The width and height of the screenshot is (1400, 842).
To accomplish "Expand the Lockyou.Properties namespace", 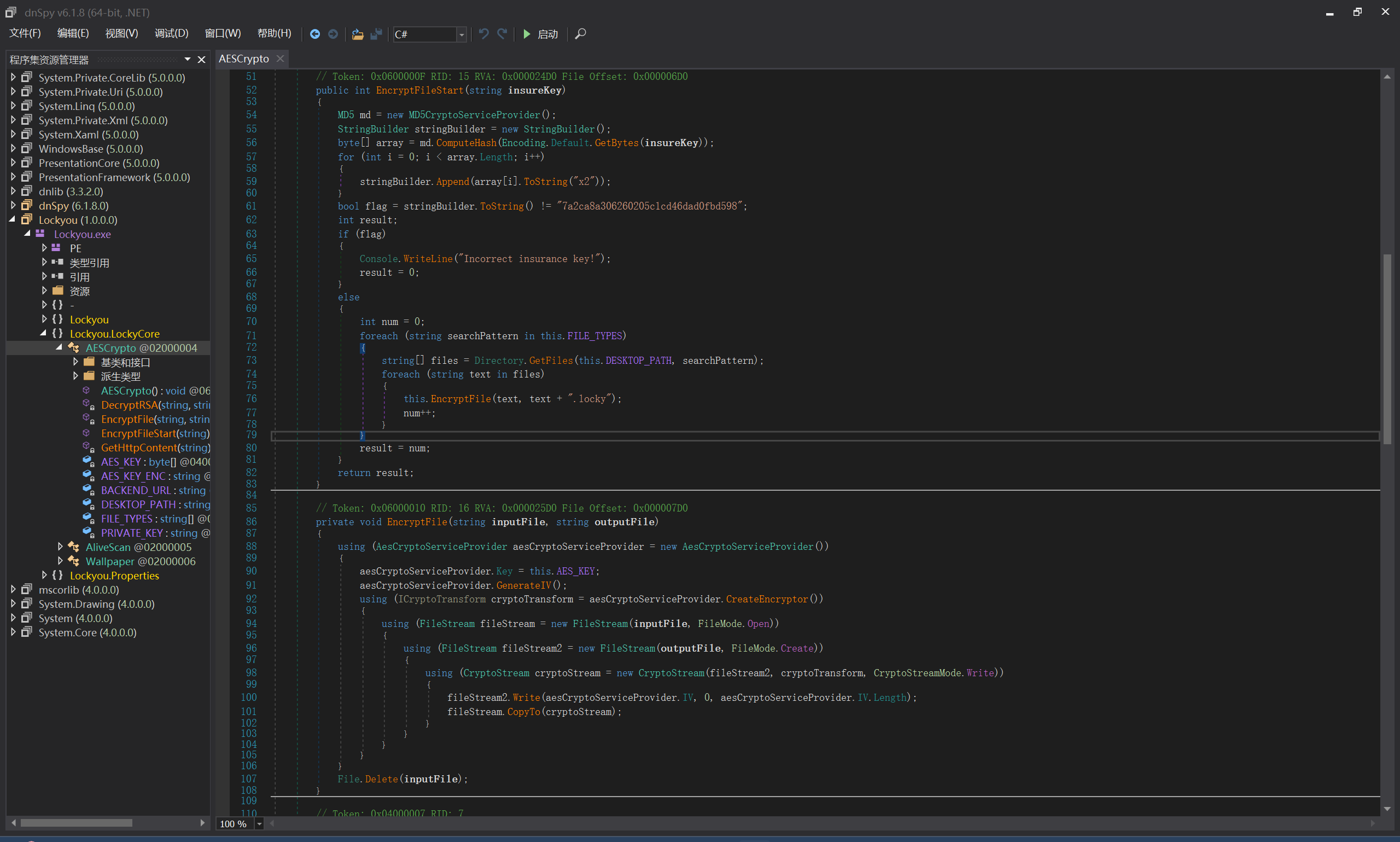I will (x=44, y=576).
